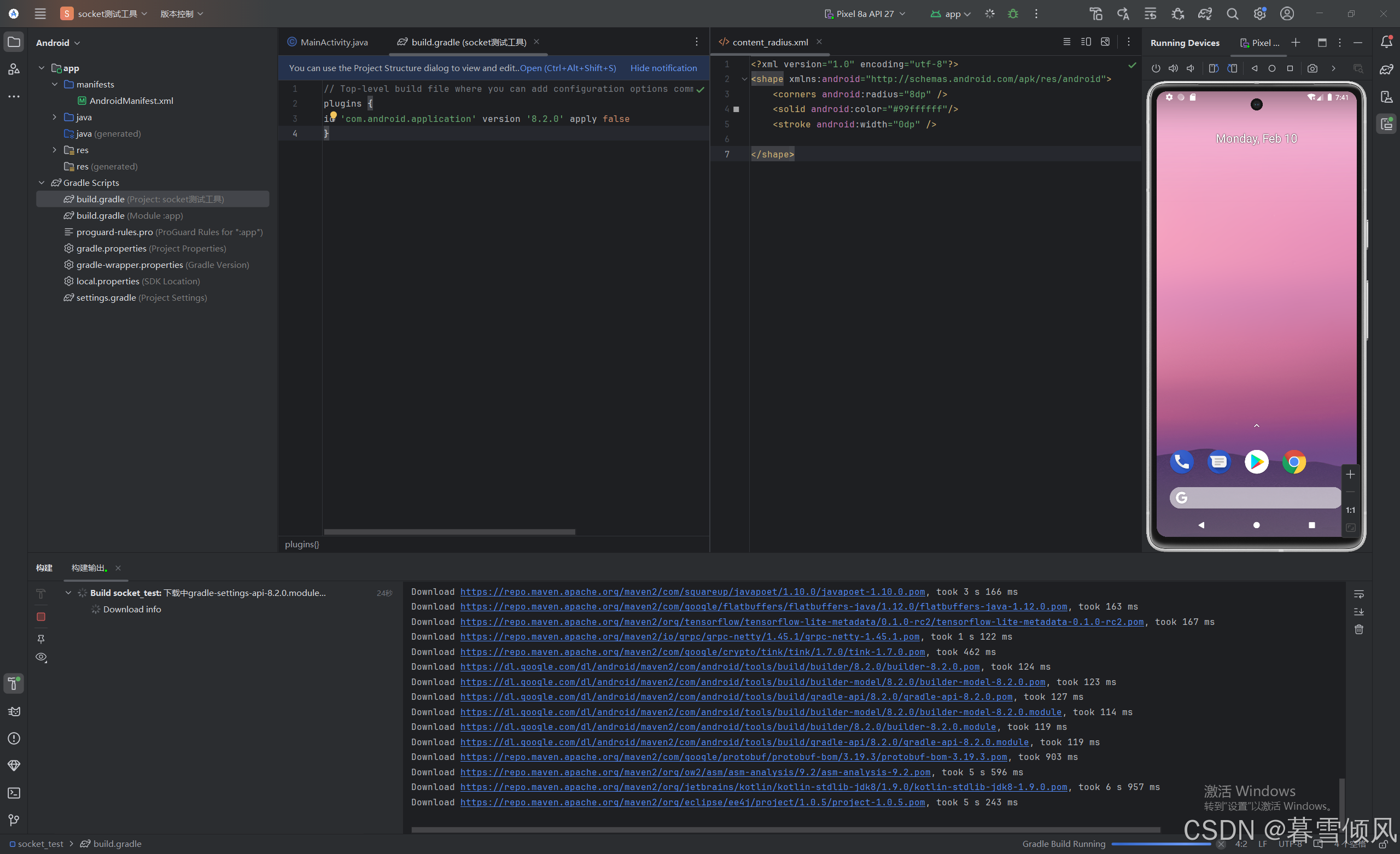Select content_radius.xml editor tab
Image resolution: width=1400 pixels, height=854 pixels.
click(769, 42)
